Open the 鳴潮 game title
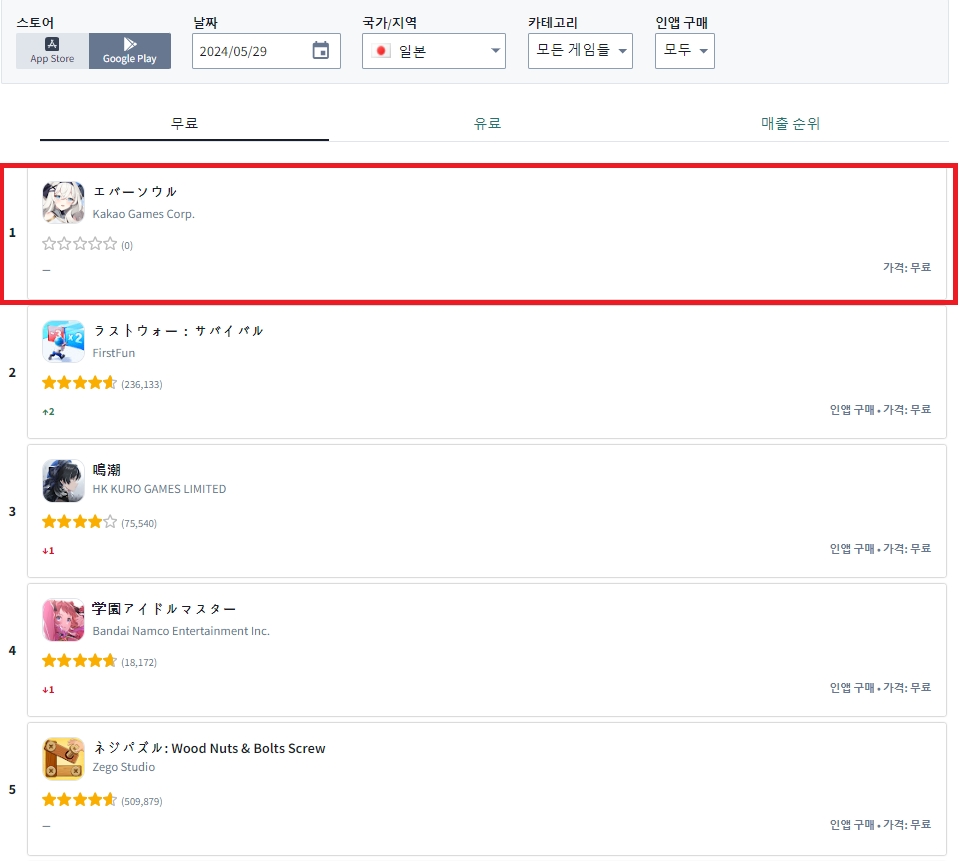The width and height of the screenshot is (961, 861). [x=107, y=470]
